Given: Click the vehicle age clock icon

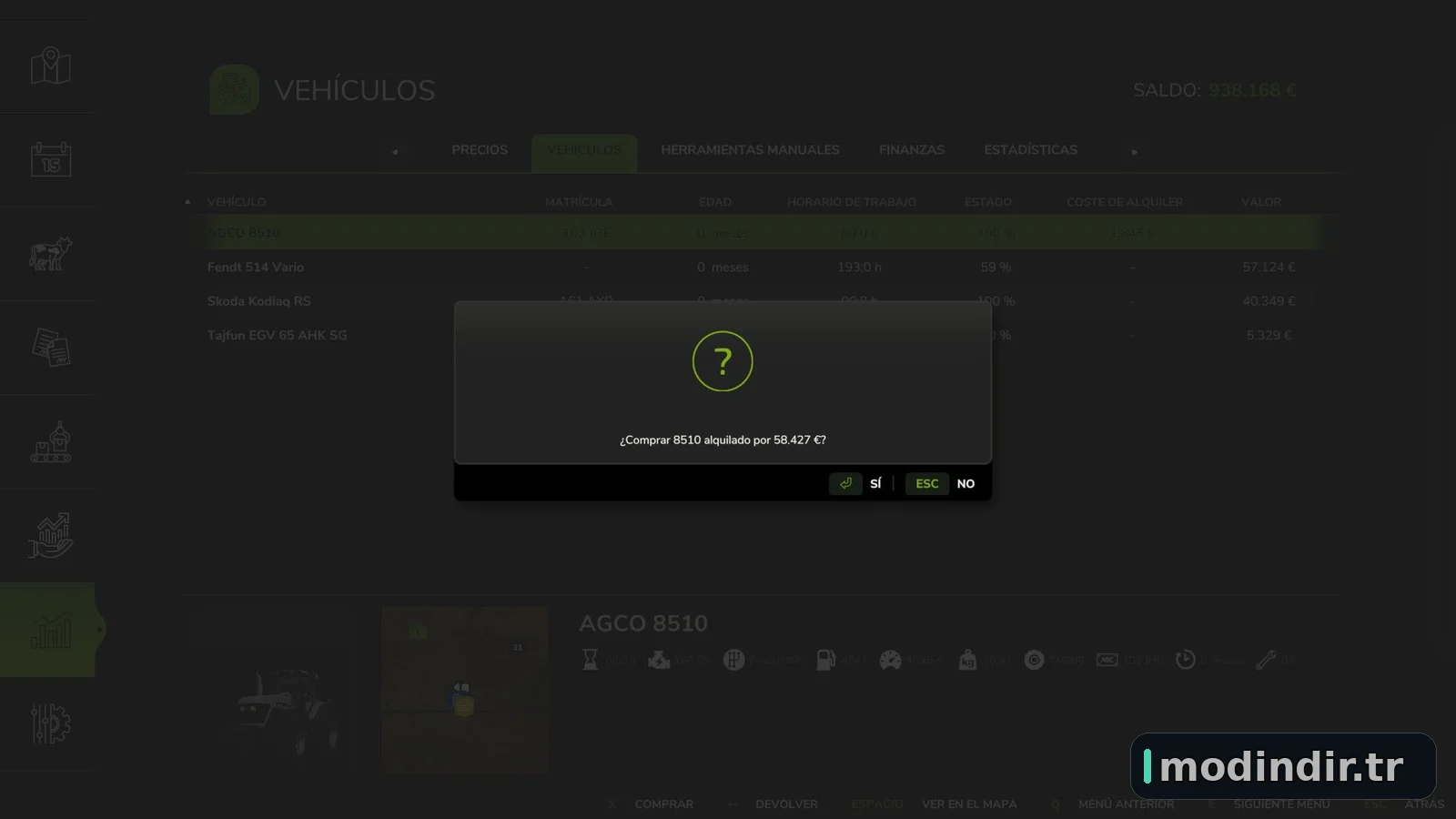Looking at the screenshot, I should [x=1185, y=660].
